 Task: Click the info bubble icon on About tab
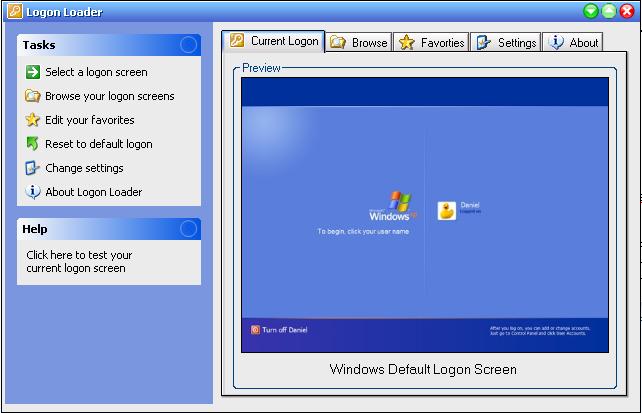pos(556,42)
